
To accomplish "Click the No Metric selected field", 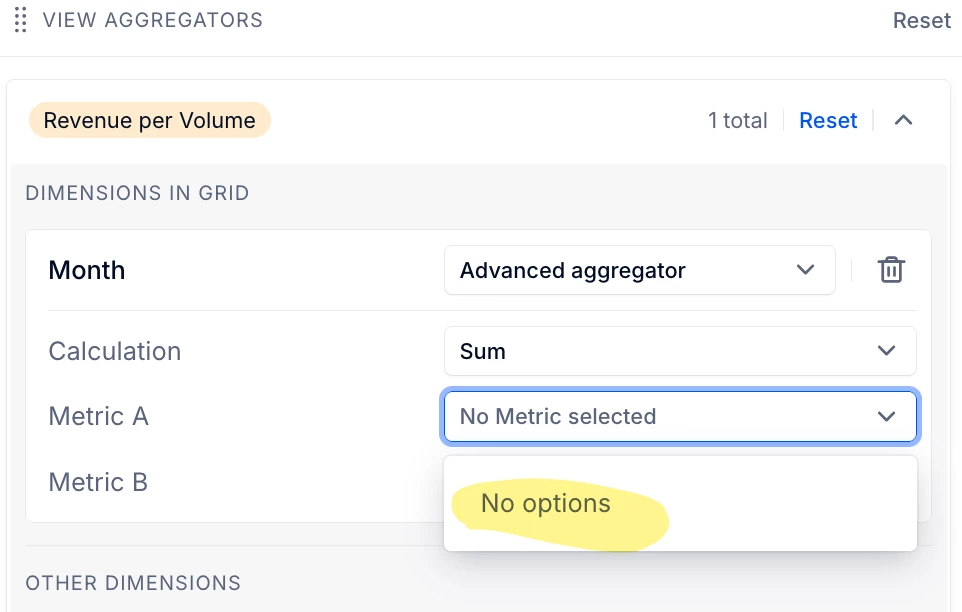I will coord(640,416).
